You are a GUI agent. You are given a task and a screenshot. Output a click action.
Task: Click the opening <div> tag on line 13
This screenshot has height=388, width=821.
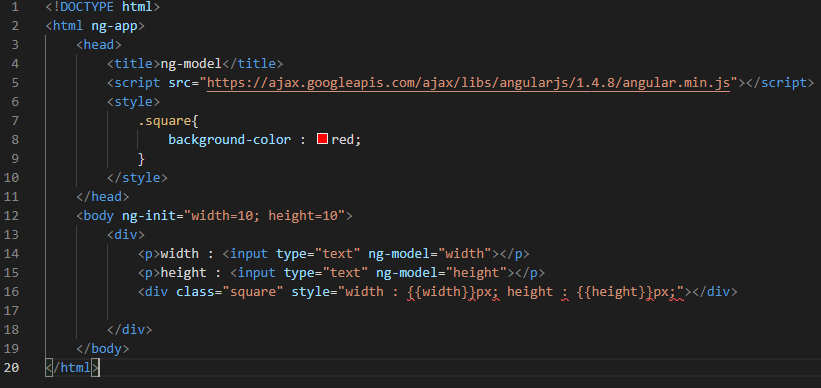[x=126, y=234]
